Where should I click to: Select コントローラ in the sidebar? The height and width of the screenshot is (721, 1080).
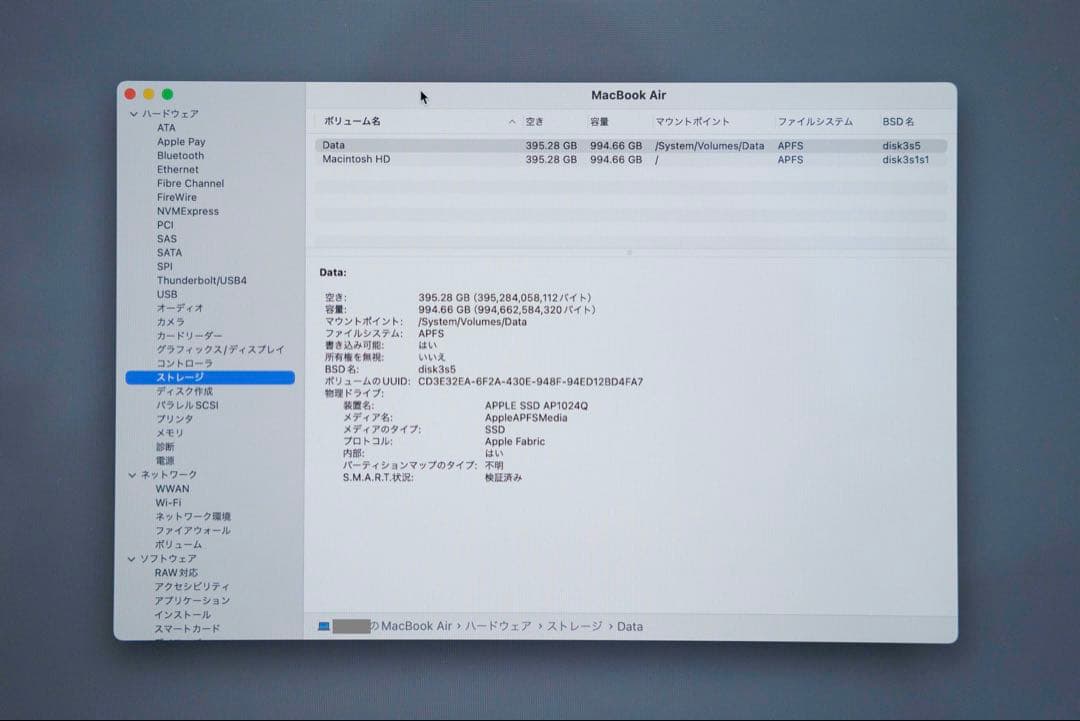[185, 363]
